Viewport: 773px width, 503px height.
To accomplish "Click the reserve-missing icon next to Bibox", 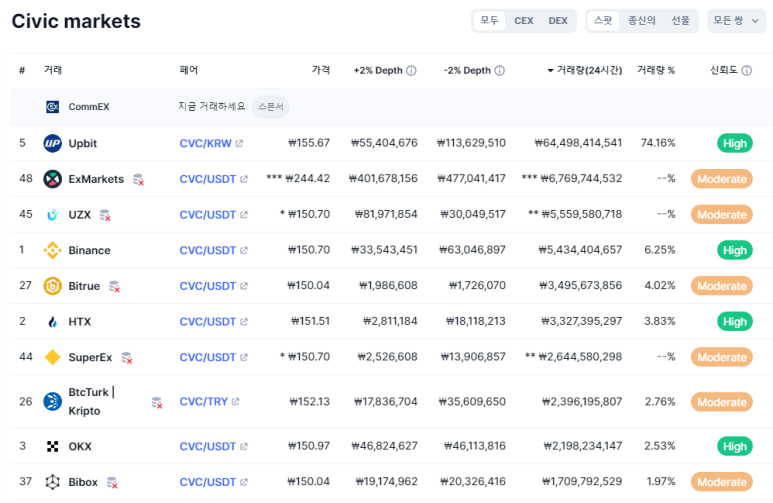I will point(112,482).
